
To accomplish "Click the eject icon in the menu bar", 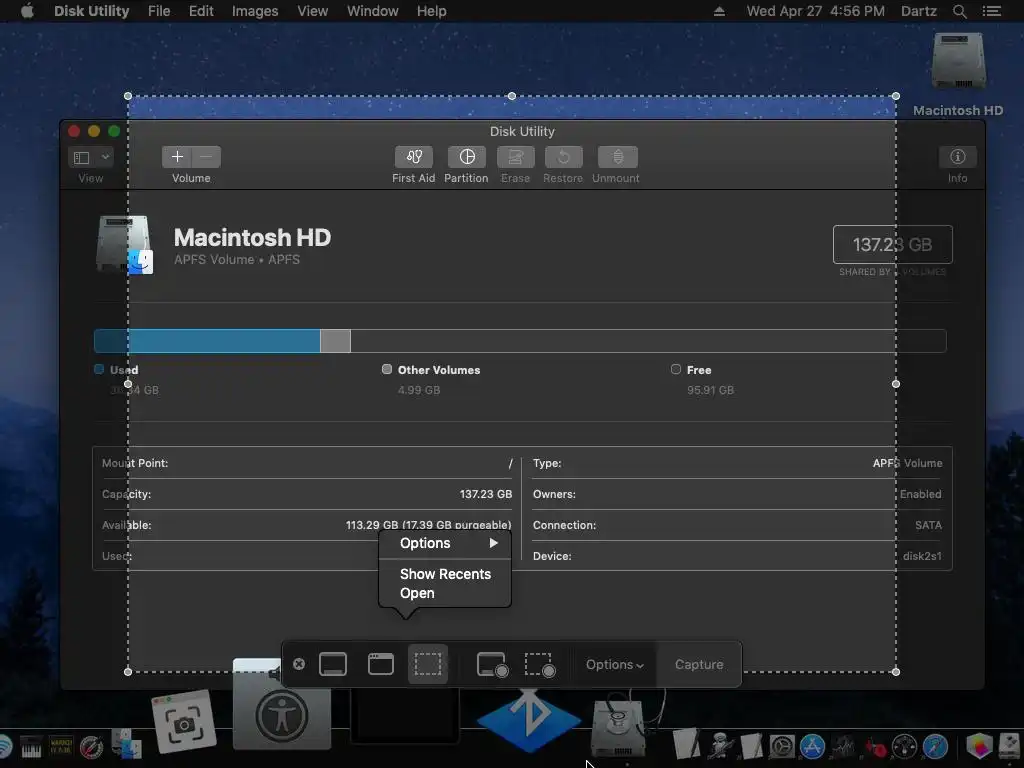I will [x=719, y=11].
